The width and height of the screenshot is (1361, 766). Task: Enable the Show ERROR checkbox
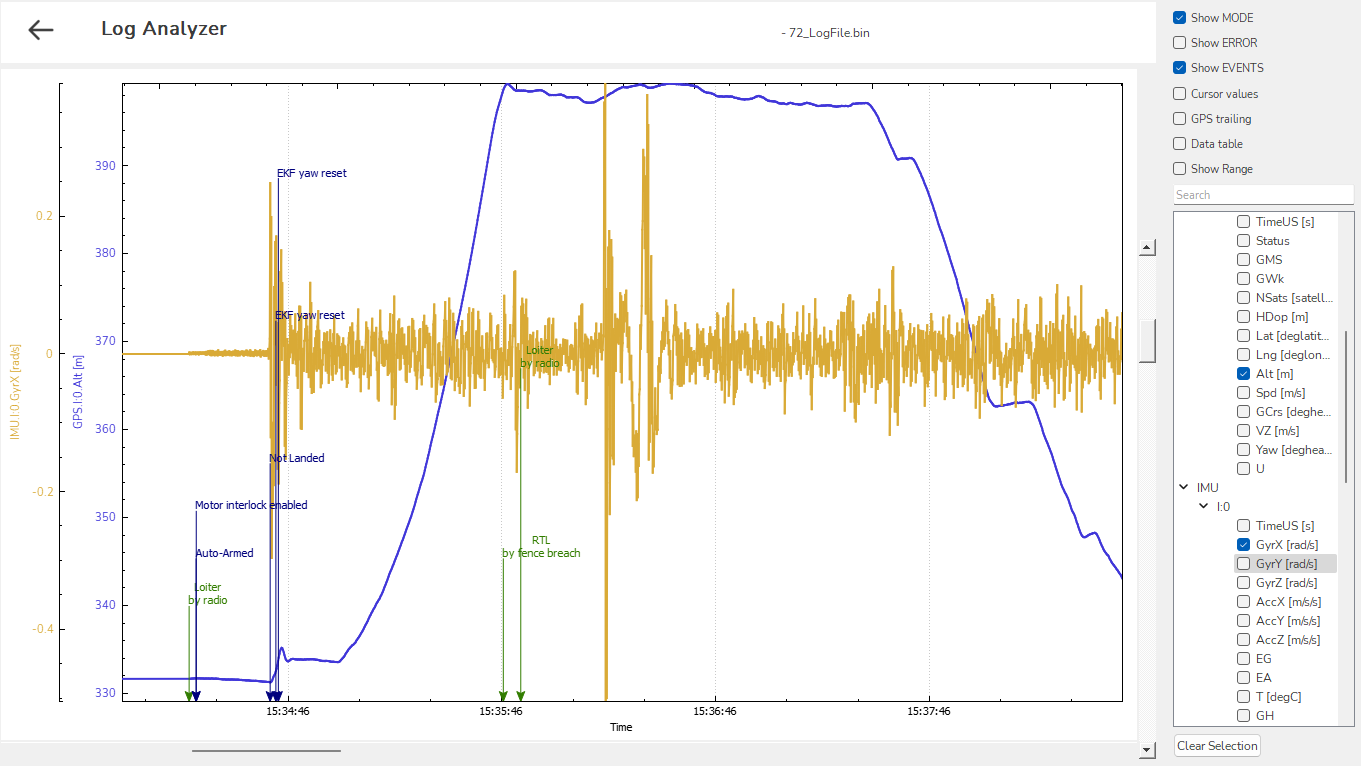(x=1180, y=43)
